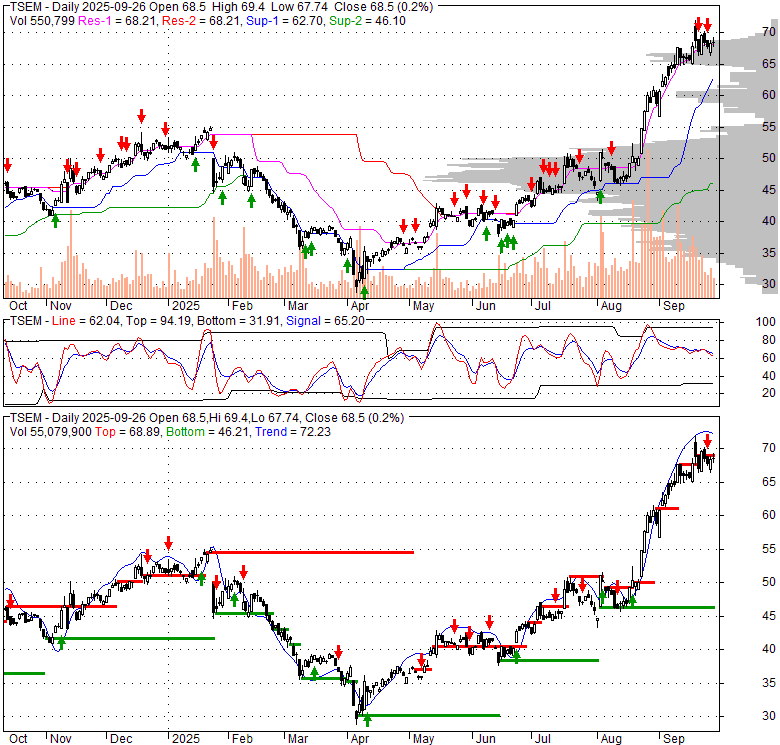This screenshot has width=780, height=745.
Task: Select Top = 68.89 in the bottom chart
Action: pyautogui.click(x=127, y=432)
